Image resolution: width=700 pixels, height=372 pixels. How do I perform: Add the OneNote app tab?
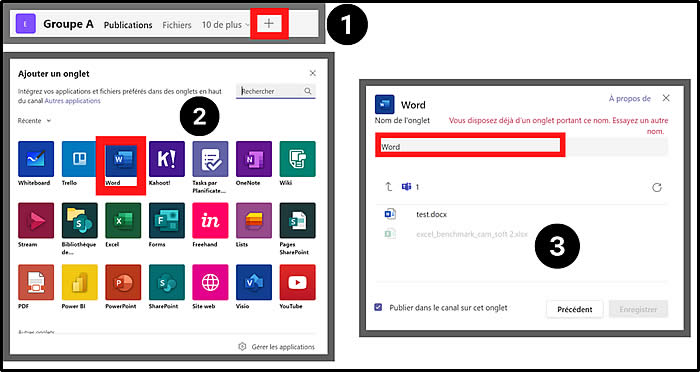pyautogui.click(x=254, y=159)
